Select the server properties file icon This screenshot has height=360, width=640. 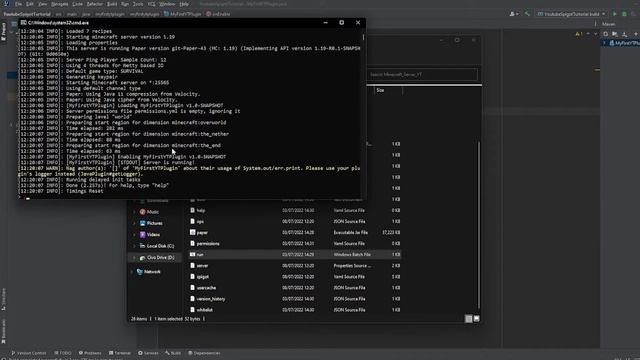click(192, 265)
